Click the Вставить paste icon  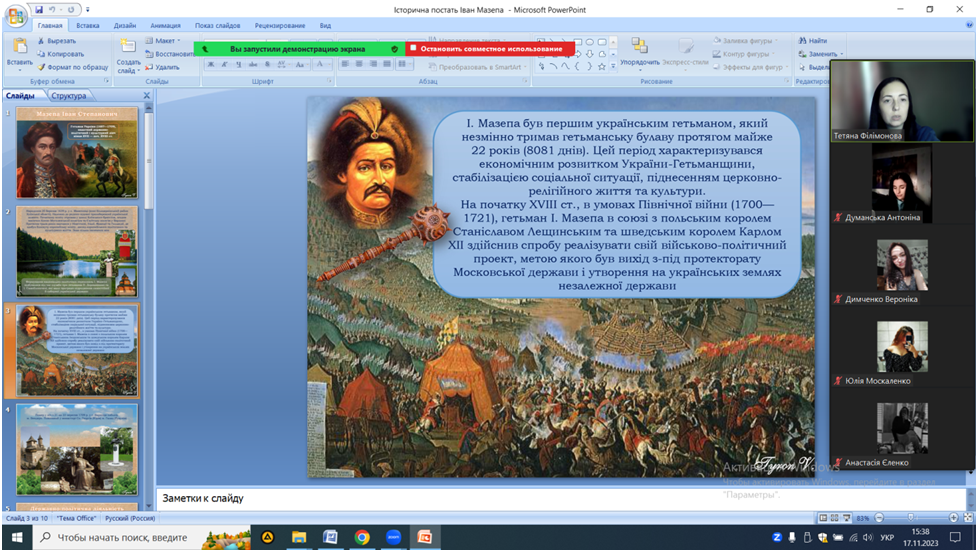(18, 47)
